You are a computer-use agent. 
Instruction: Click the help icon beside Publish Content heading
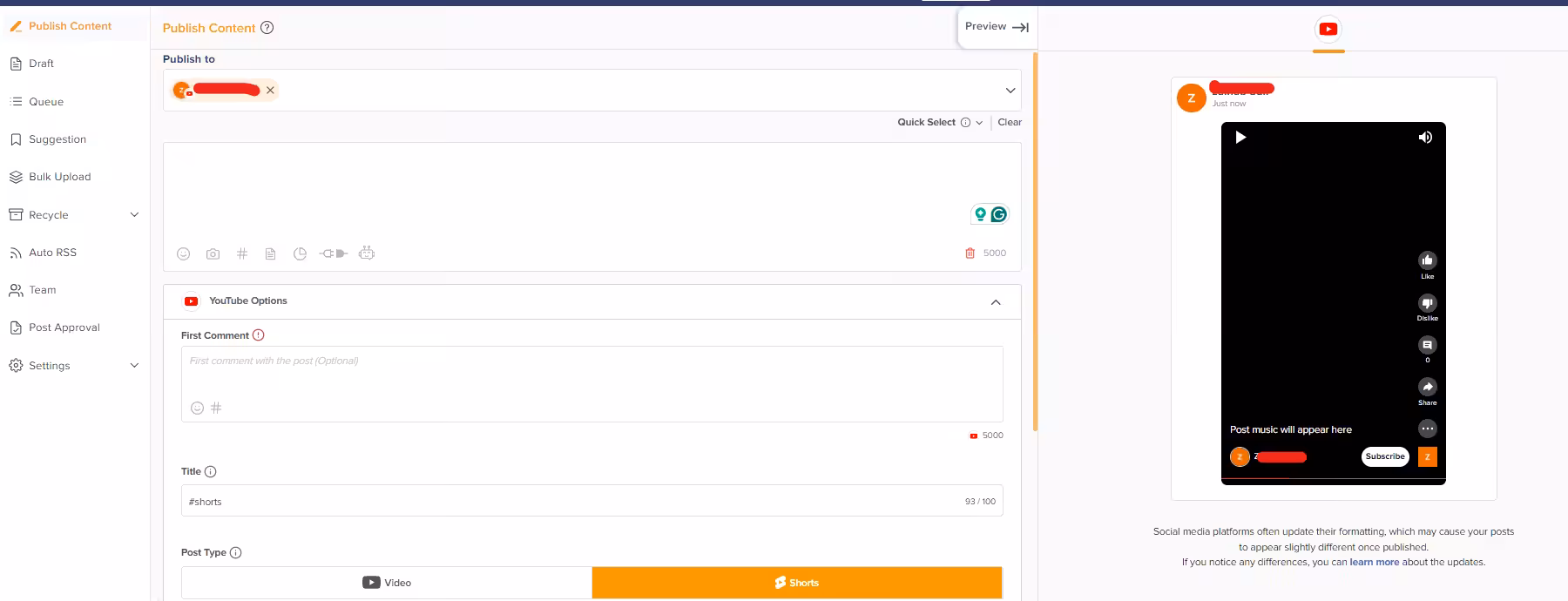click(267, 27)
